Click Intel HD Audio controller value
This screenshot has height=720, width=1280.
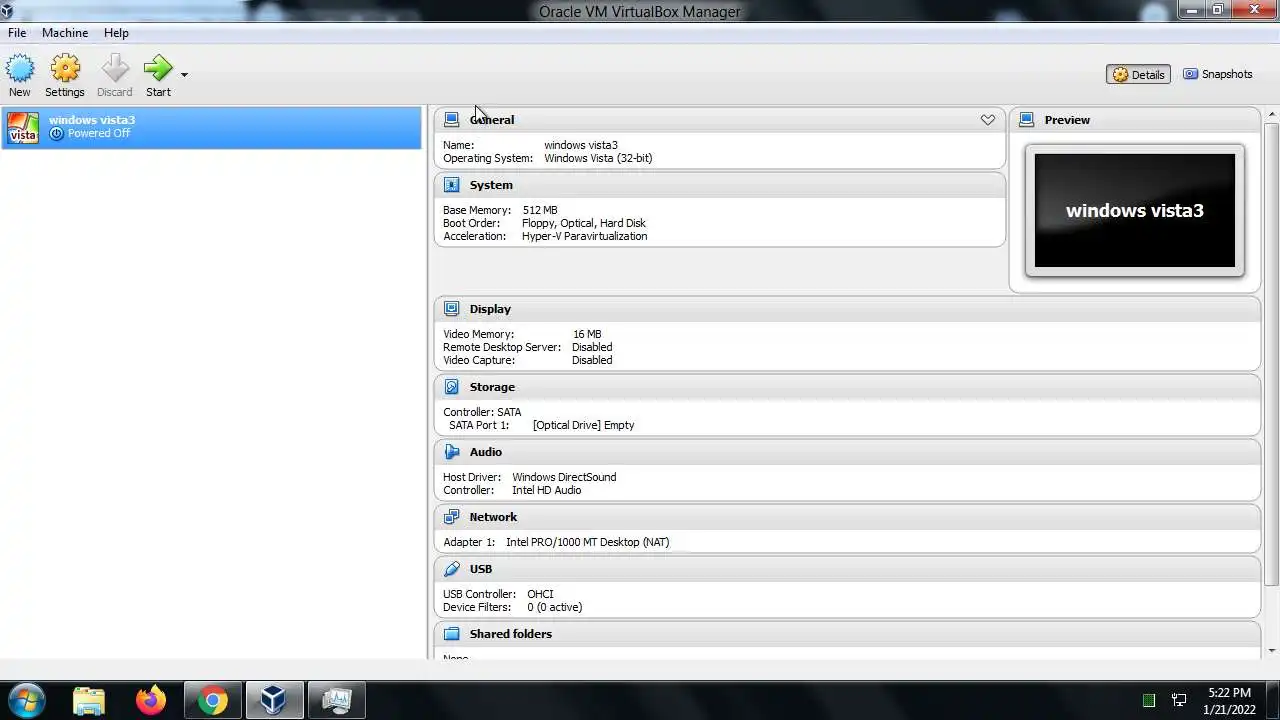546,490
